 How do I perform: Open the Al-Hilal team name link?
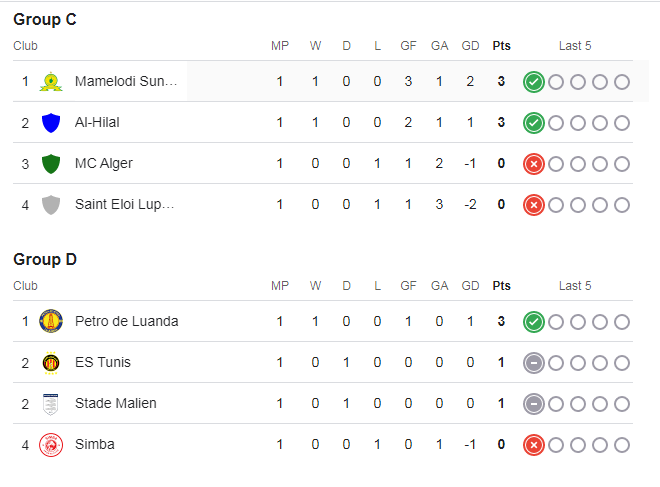pos(97,122)
